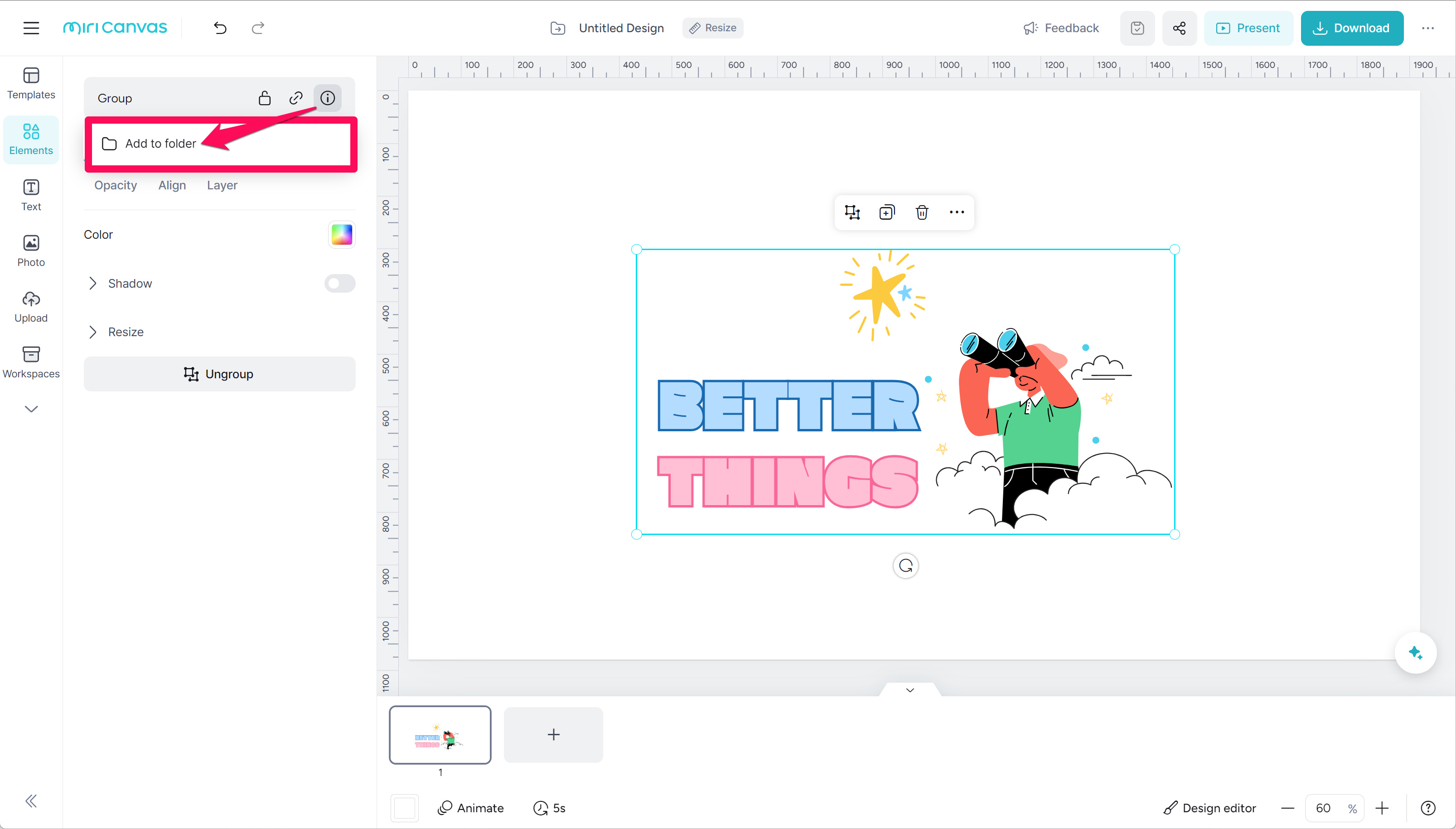Screen dimensions: 1456x829
Task: Add a new page with plus thumbnail
Action: pyautogui.click(x=553, y=734)
